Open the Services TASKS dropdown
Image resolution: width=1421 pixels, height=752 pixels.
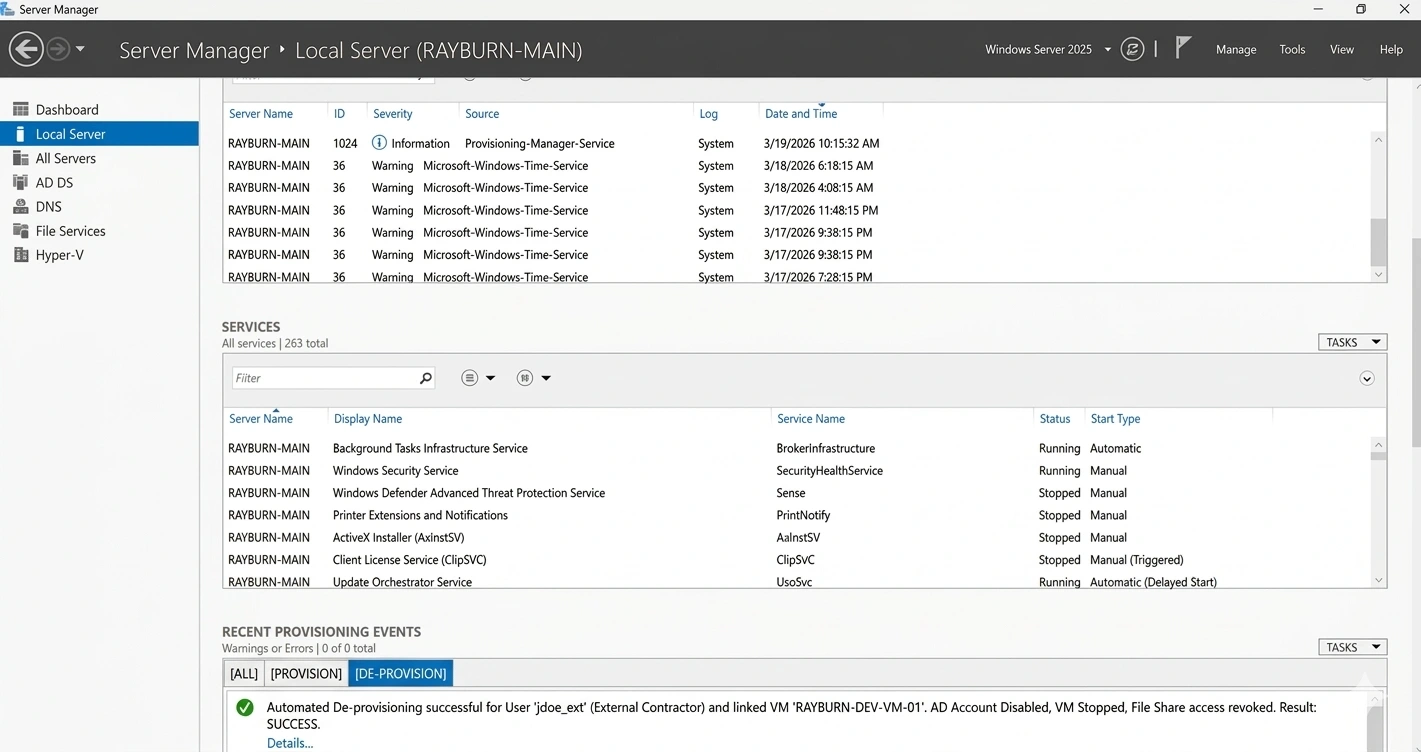(1352, 342)
